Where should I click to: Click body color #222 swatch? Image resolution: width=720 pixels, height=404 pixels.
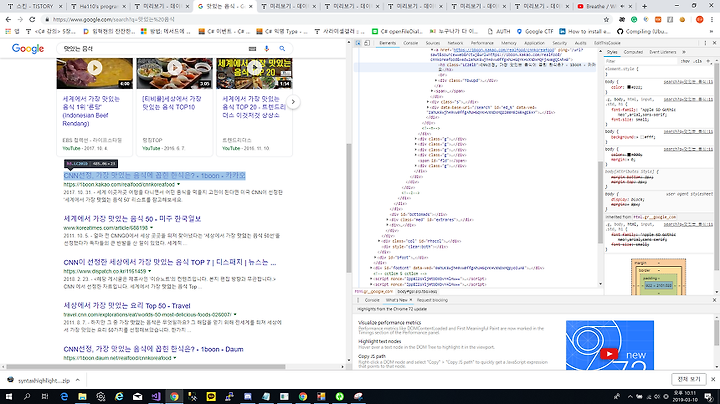coord(629,87)
